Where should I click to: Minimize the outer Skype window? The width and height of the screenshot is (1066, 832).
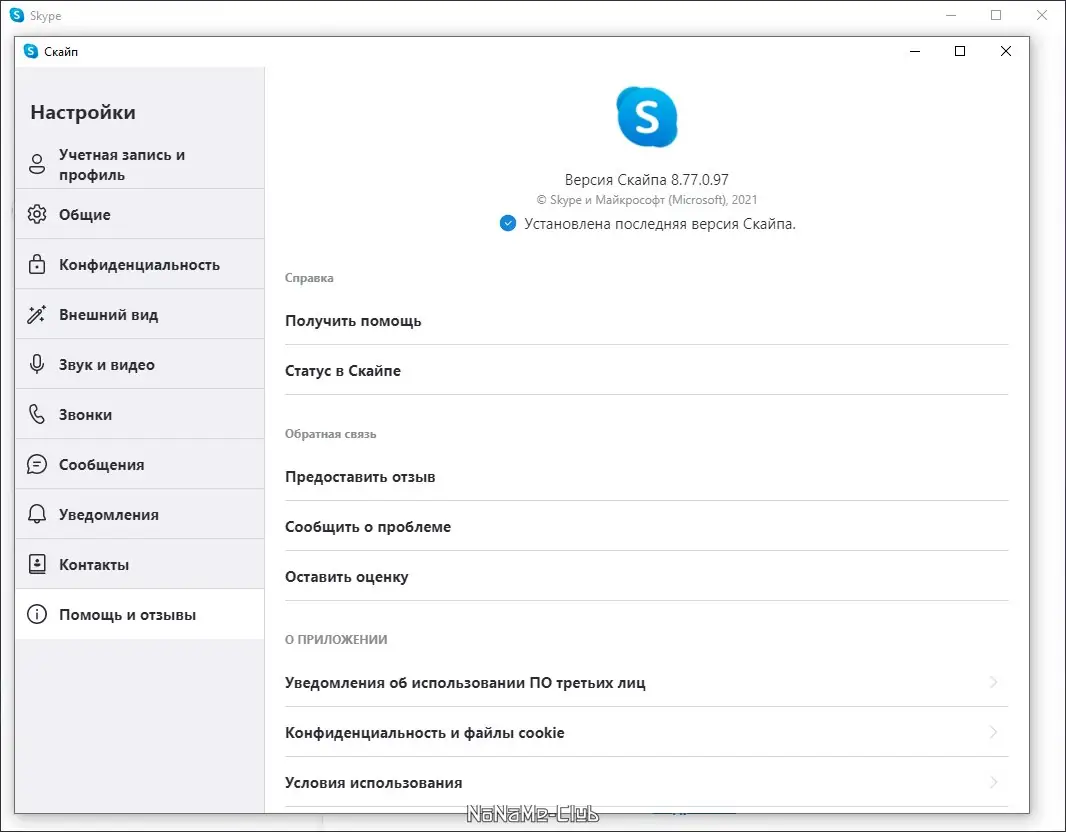tap(951, 15)
